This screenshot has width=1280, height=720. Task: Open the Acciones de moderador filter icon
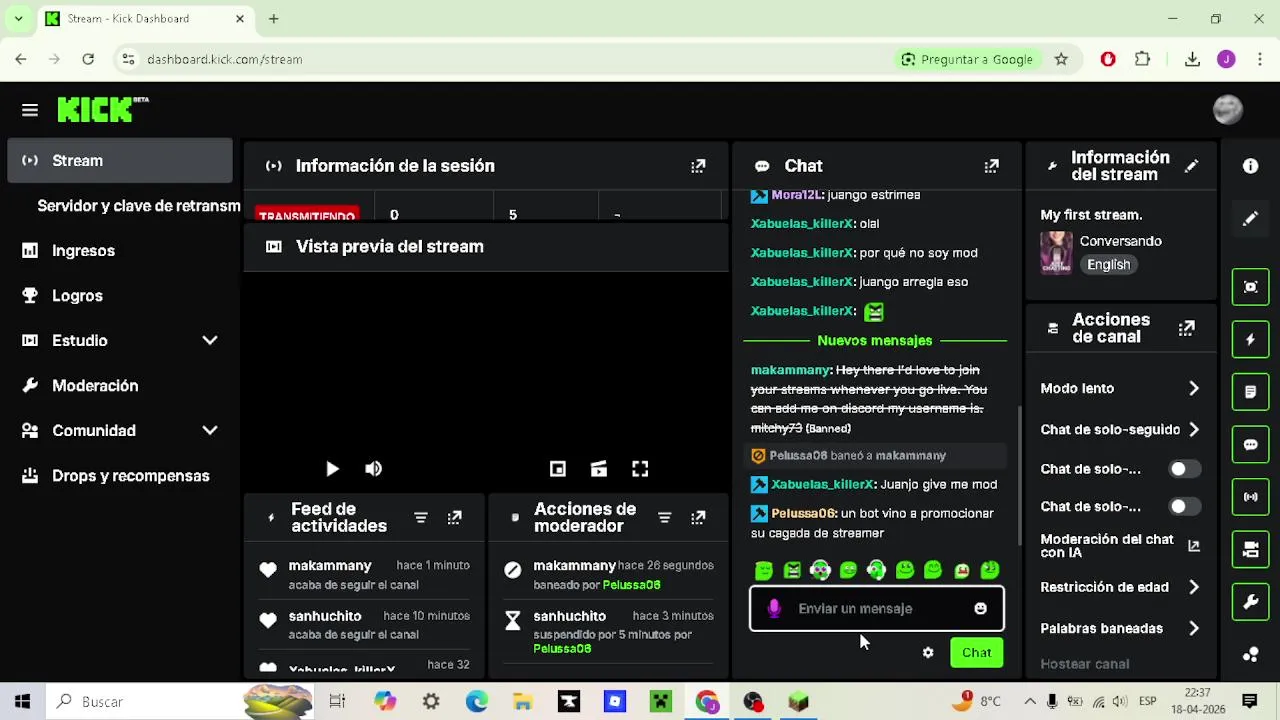pos(664,517)
